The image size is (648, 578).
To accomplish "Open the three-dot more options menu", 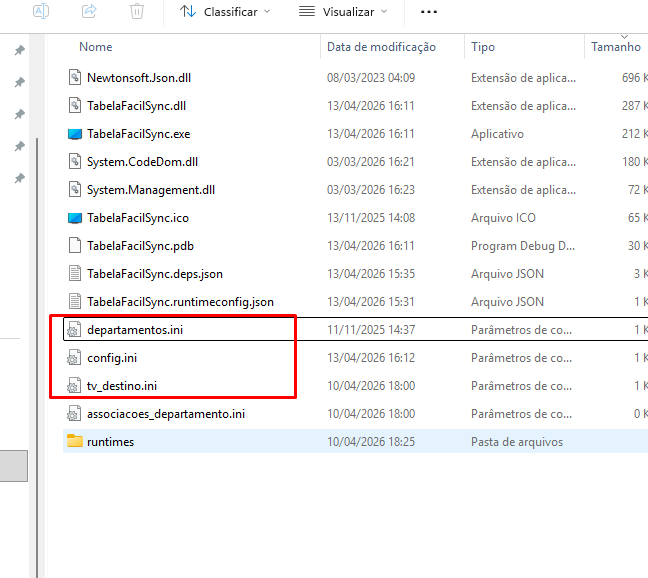I will pos(429,12).
